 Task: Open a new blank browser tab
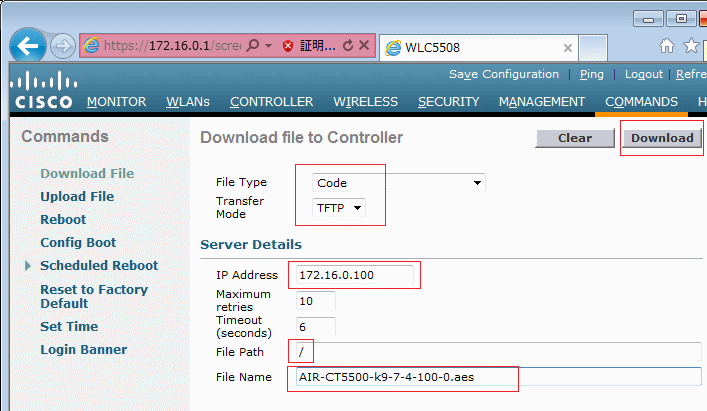[x=593, y=48]
